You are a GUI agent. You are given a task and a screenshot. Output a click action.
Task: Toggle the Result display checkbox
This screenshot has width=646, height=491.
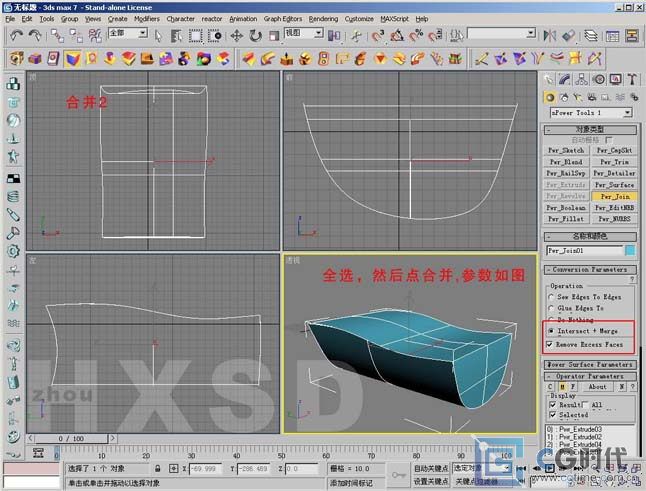tap(553, 405)
